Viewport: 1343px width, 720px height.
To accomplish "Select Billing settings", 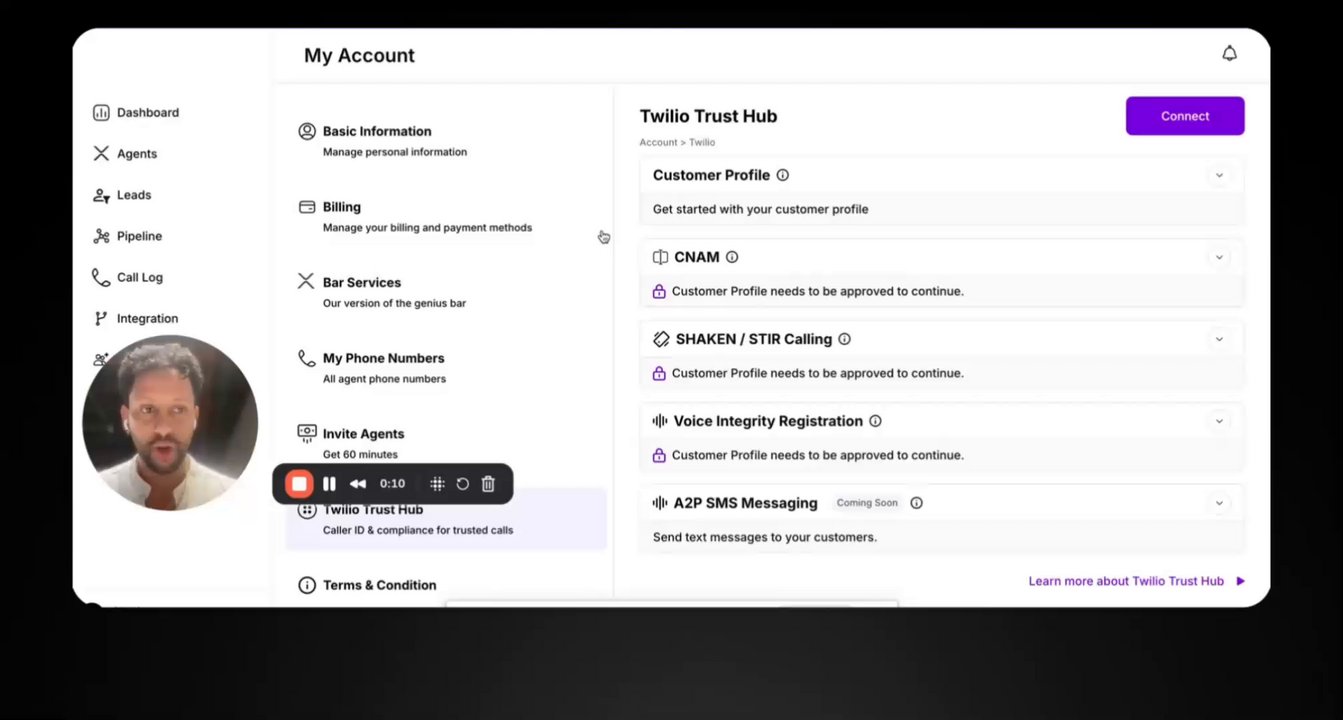I will click(446, 217).
